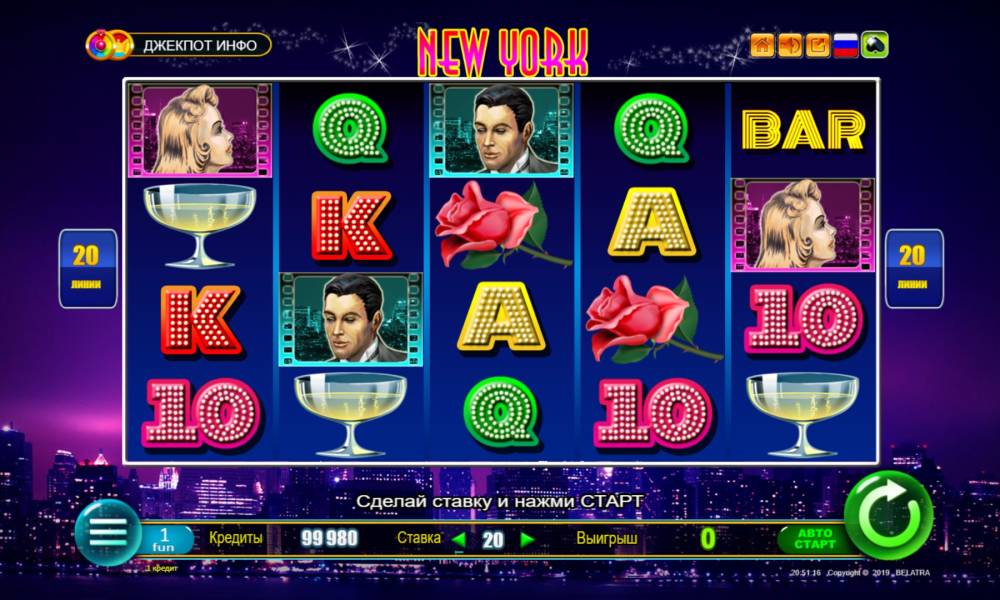
Task: Select the right 20 линии lines indicator
Action: [914, 268]
